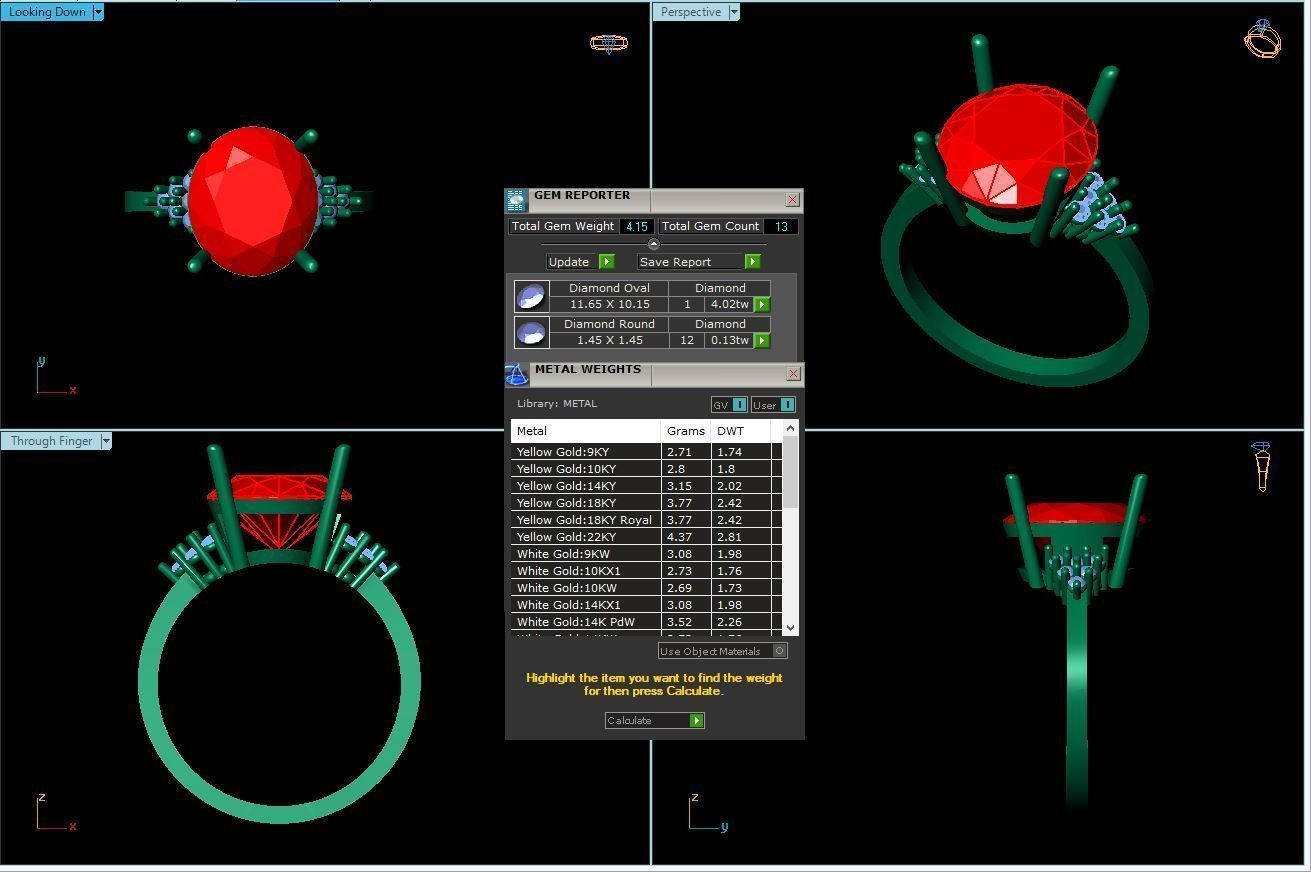Click green arrow beside 0.13tw

coord(762,340)
